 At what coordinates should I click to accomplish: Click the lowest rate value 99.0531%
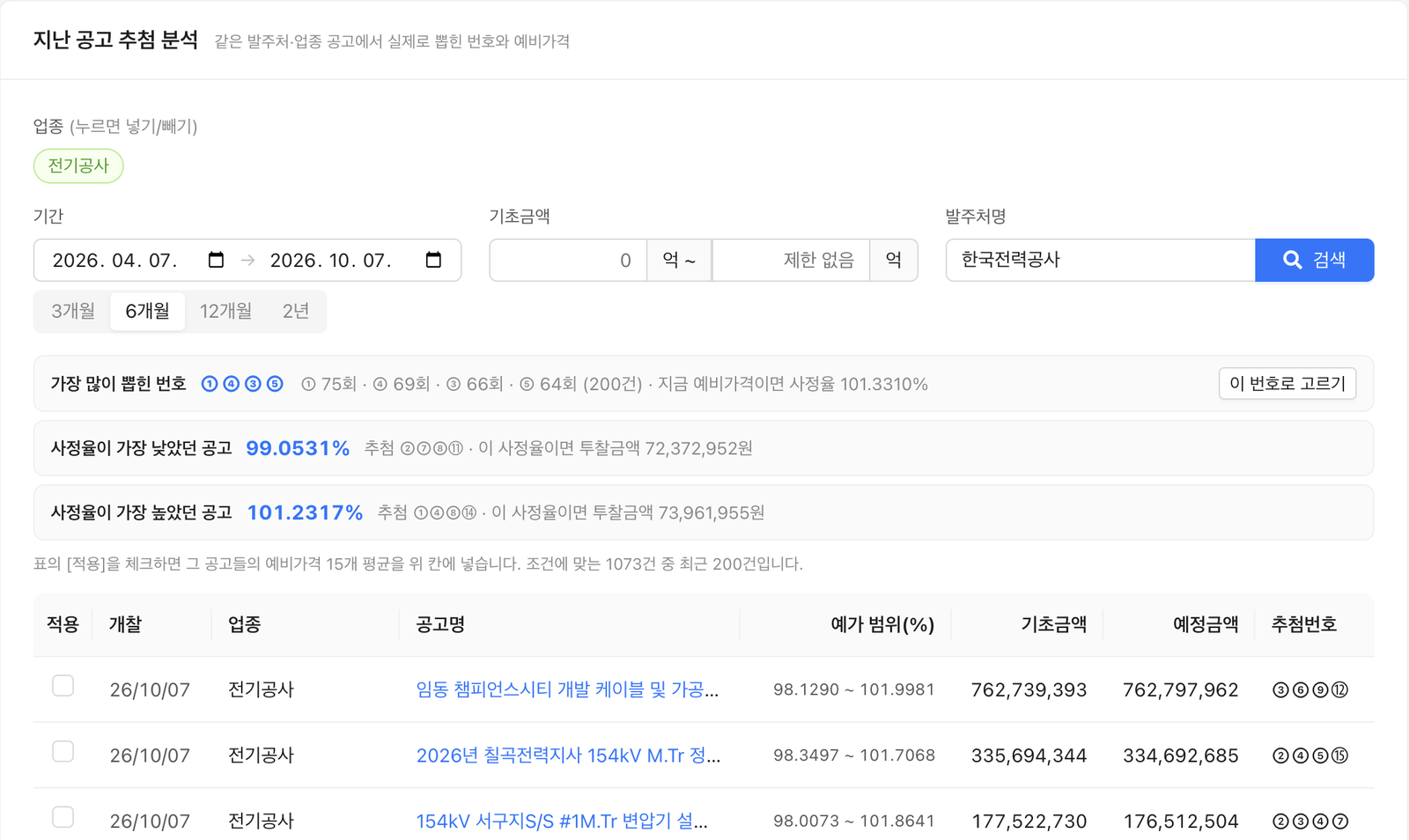(298, 448)
